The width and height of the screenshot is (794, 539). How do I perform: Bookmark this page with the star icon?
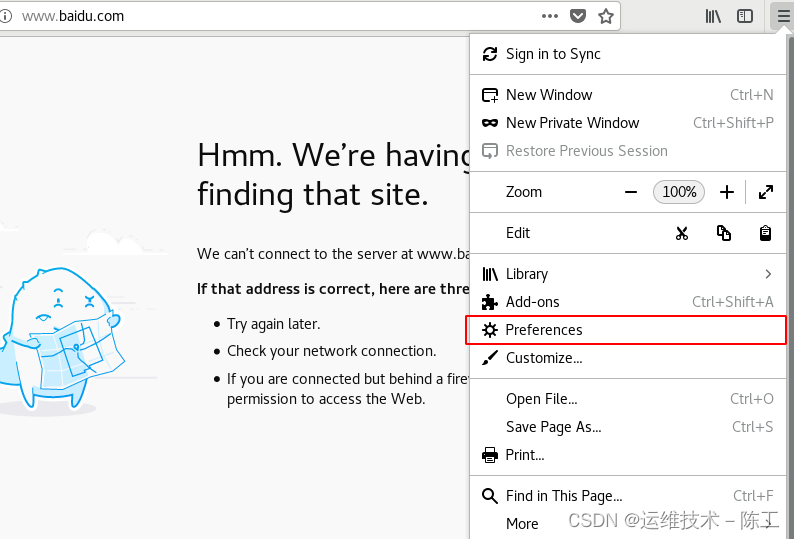606,16
